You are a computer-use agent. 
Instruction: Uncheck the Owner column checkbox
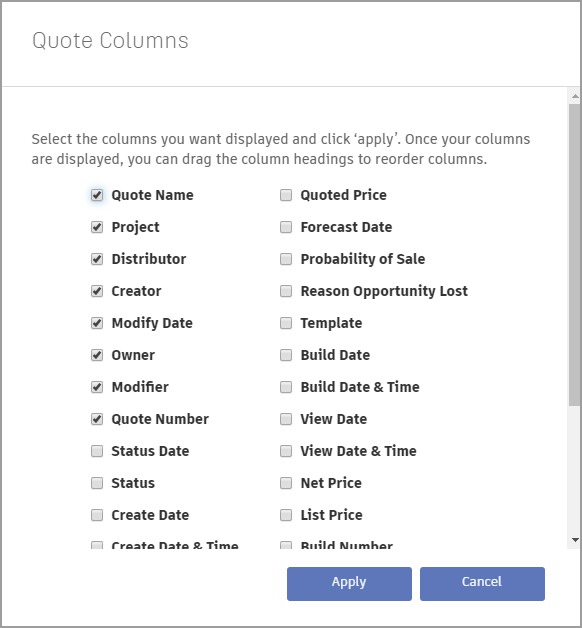97,355
